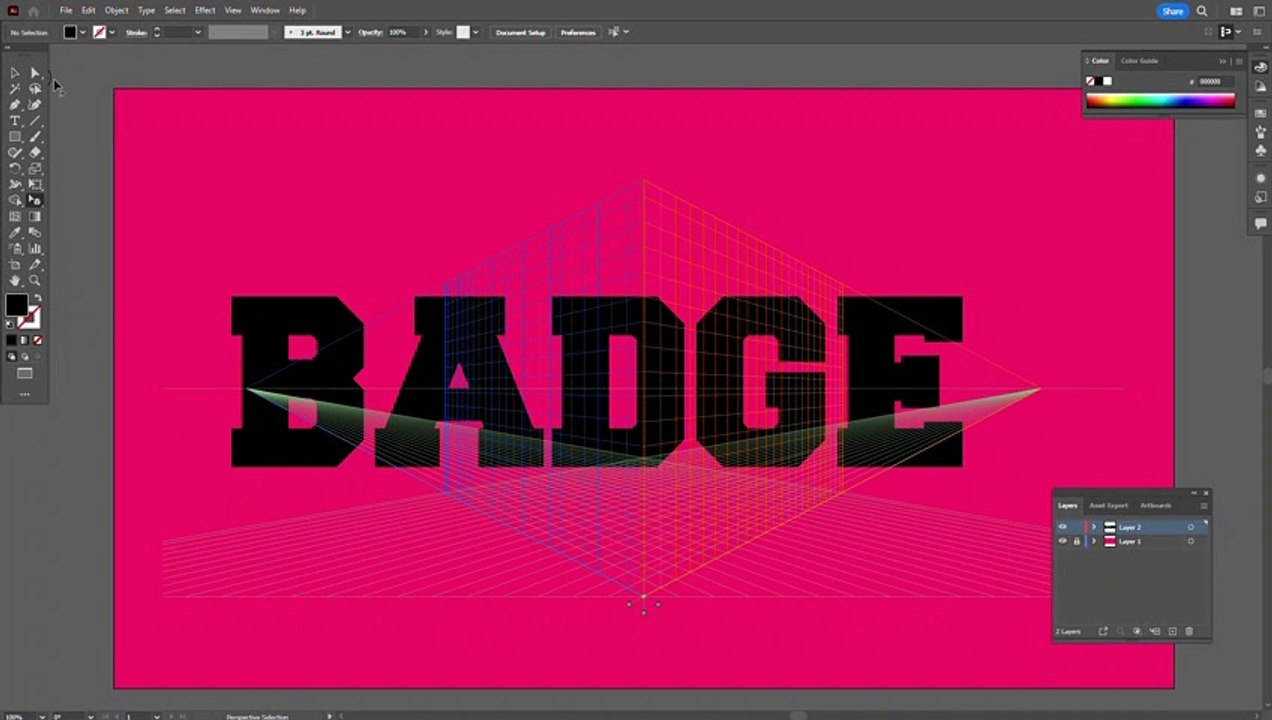Choose the Magic Wand tool
Viewport: 1272px width, 720px height.
[x=15, y=89]
